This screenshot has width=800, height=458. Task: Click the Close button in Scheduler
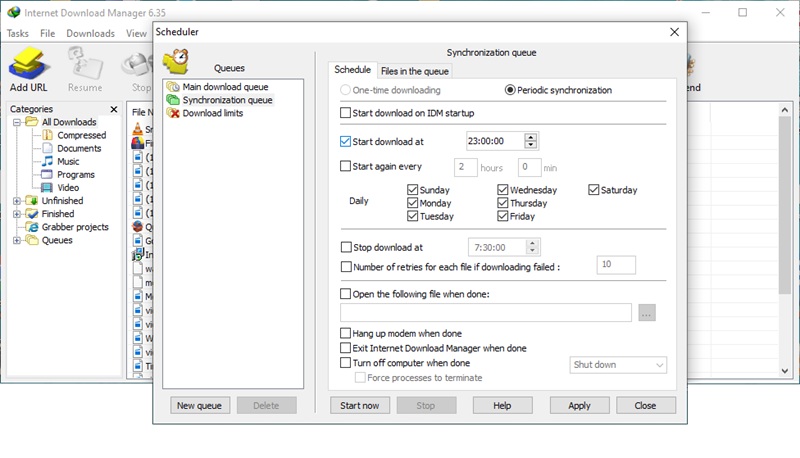point(645,405)
